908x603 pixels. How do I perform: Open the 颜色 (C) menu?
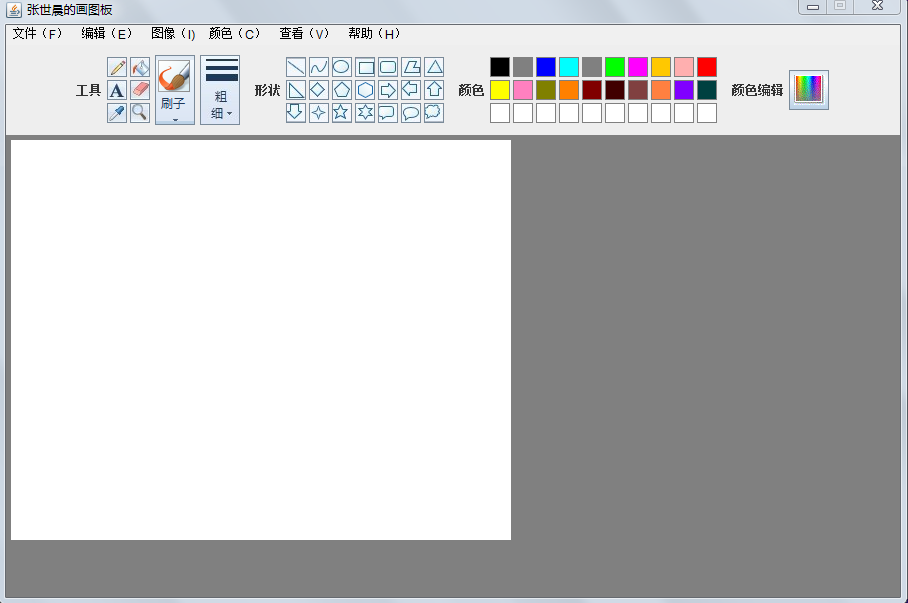[x=235, y=34]
